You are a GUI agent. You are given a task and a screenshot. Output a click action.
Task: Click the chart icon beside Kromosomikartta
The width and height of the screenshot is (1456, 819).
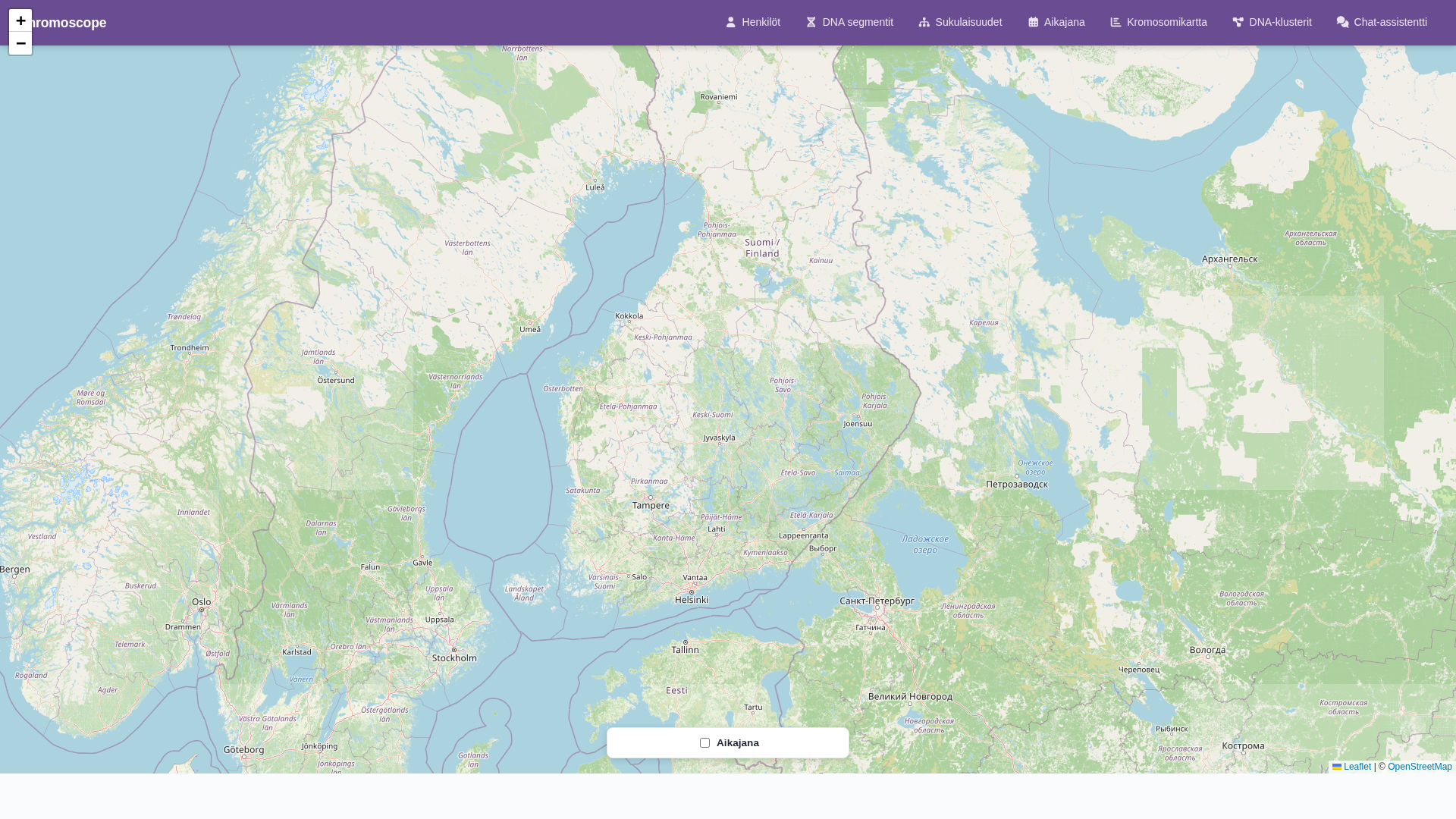pos(1116,23)
